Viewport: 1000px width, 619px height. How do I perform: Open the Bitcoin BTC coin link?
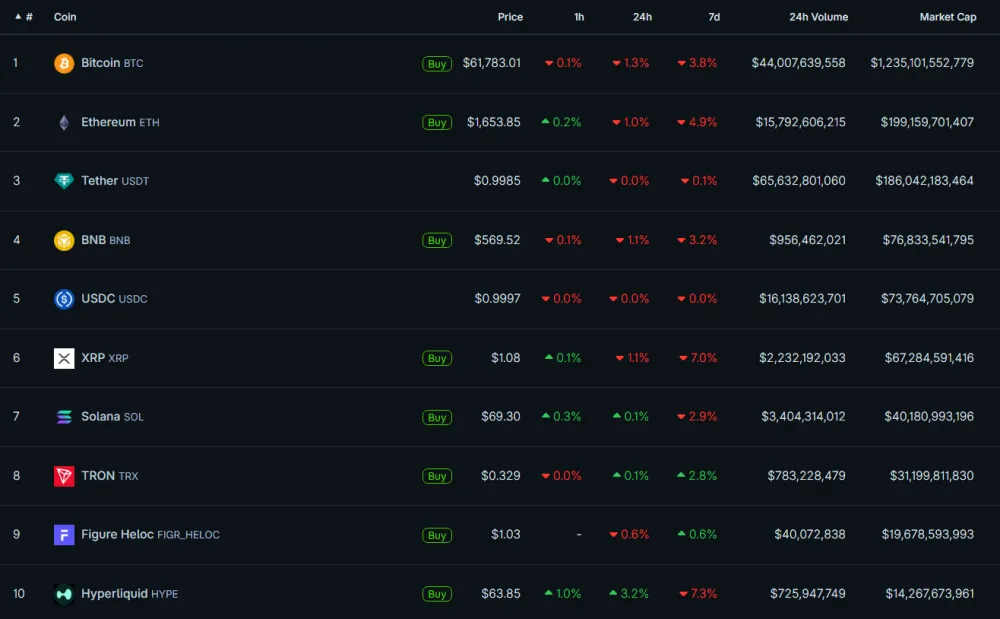click(x=112, y=63)
